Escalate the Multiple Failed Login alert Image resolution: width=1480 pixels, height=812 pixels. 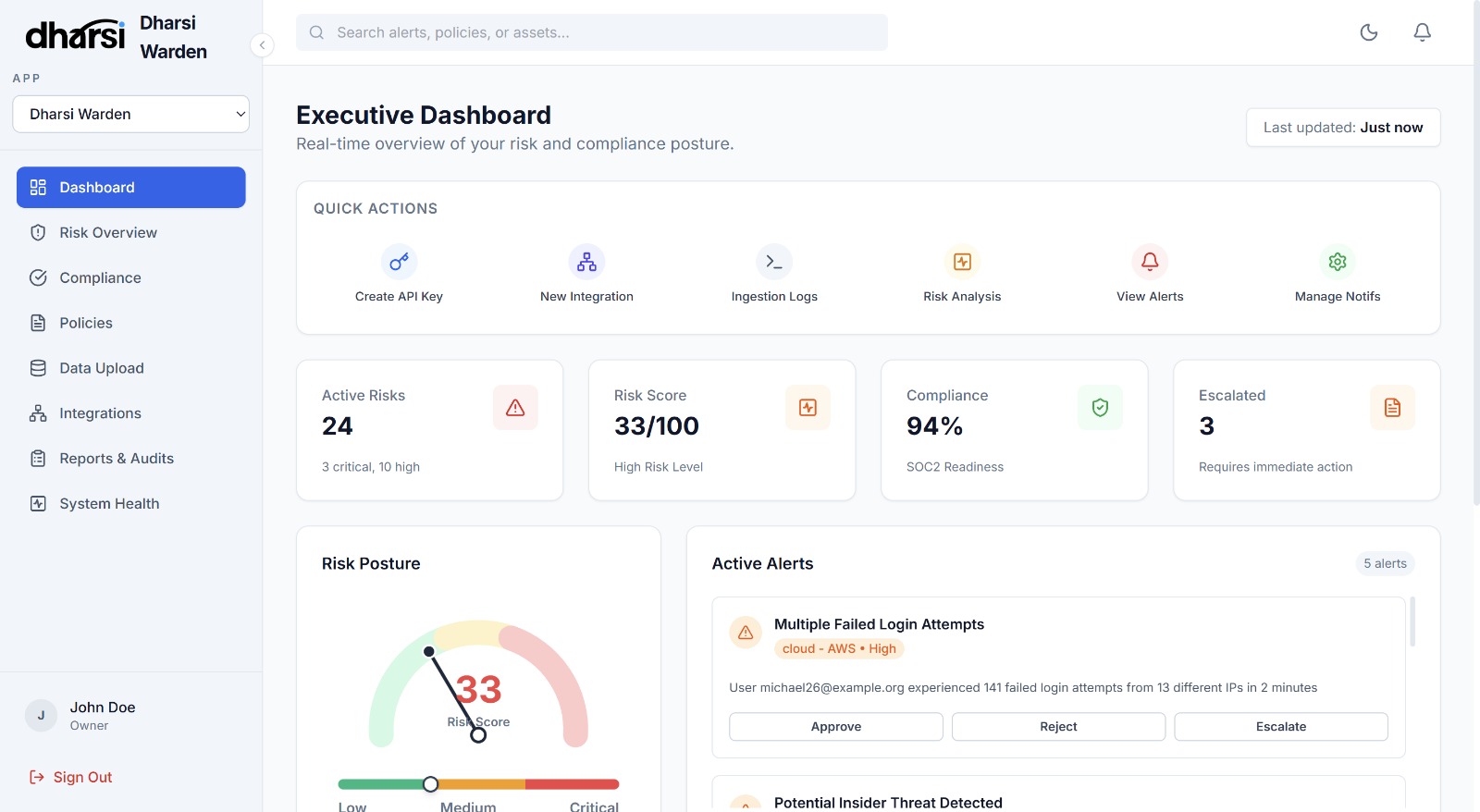pyautogui.click(x=1280, y=727)
